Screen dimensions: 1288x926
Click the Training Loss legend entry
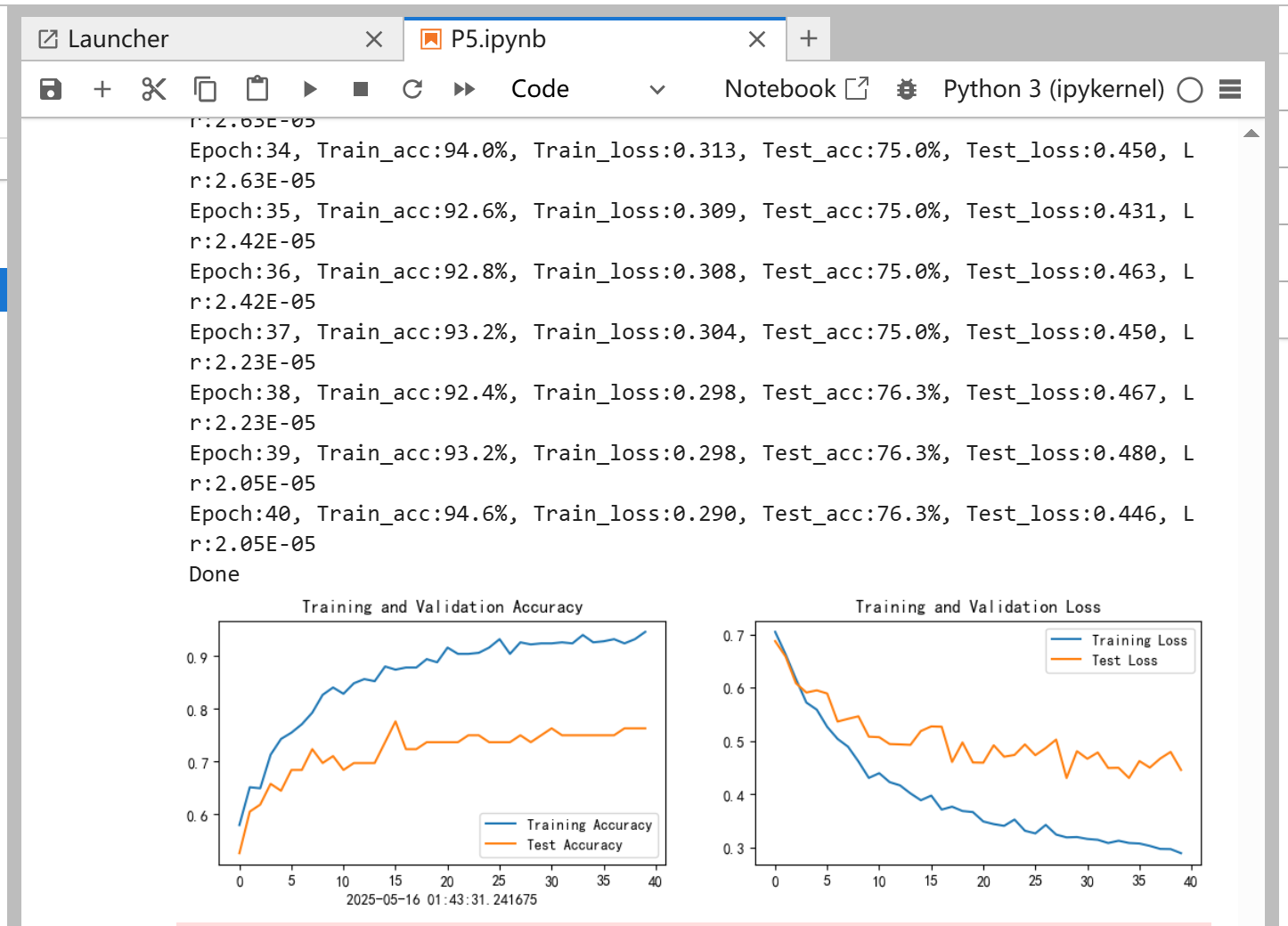coord(1120,640)
